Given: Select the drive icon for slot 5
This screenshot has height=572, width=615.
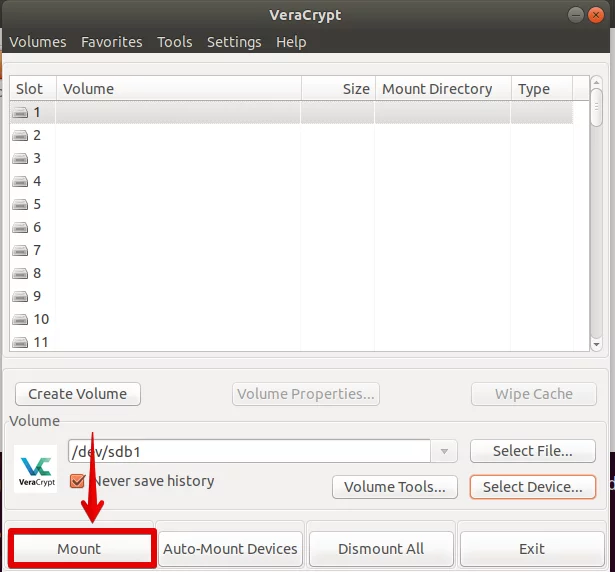Looking at the screenshot, I should pyautogui.click(x=20, y=204).
